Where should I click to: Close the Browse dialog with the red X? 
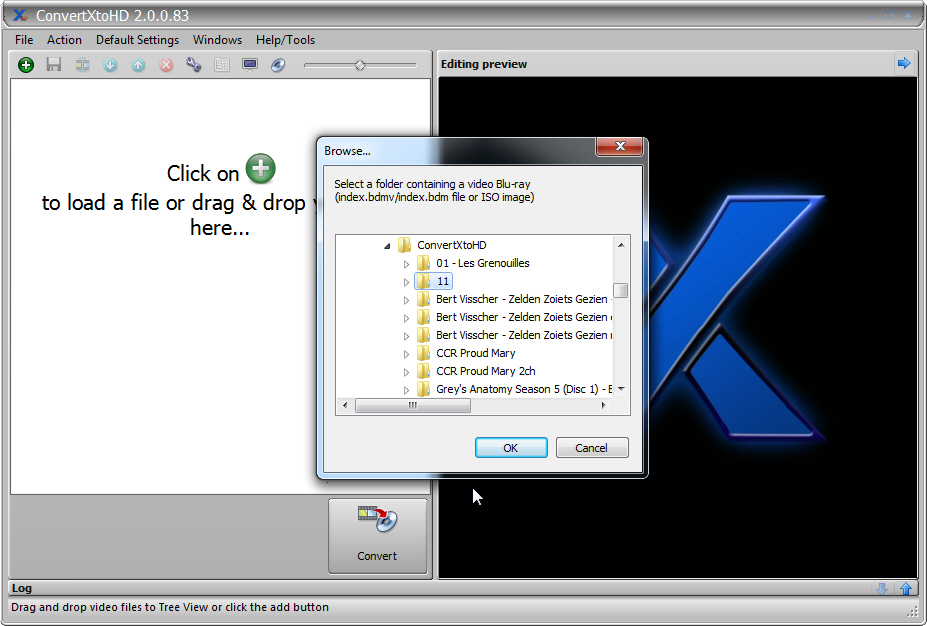(x=620, y=146)
